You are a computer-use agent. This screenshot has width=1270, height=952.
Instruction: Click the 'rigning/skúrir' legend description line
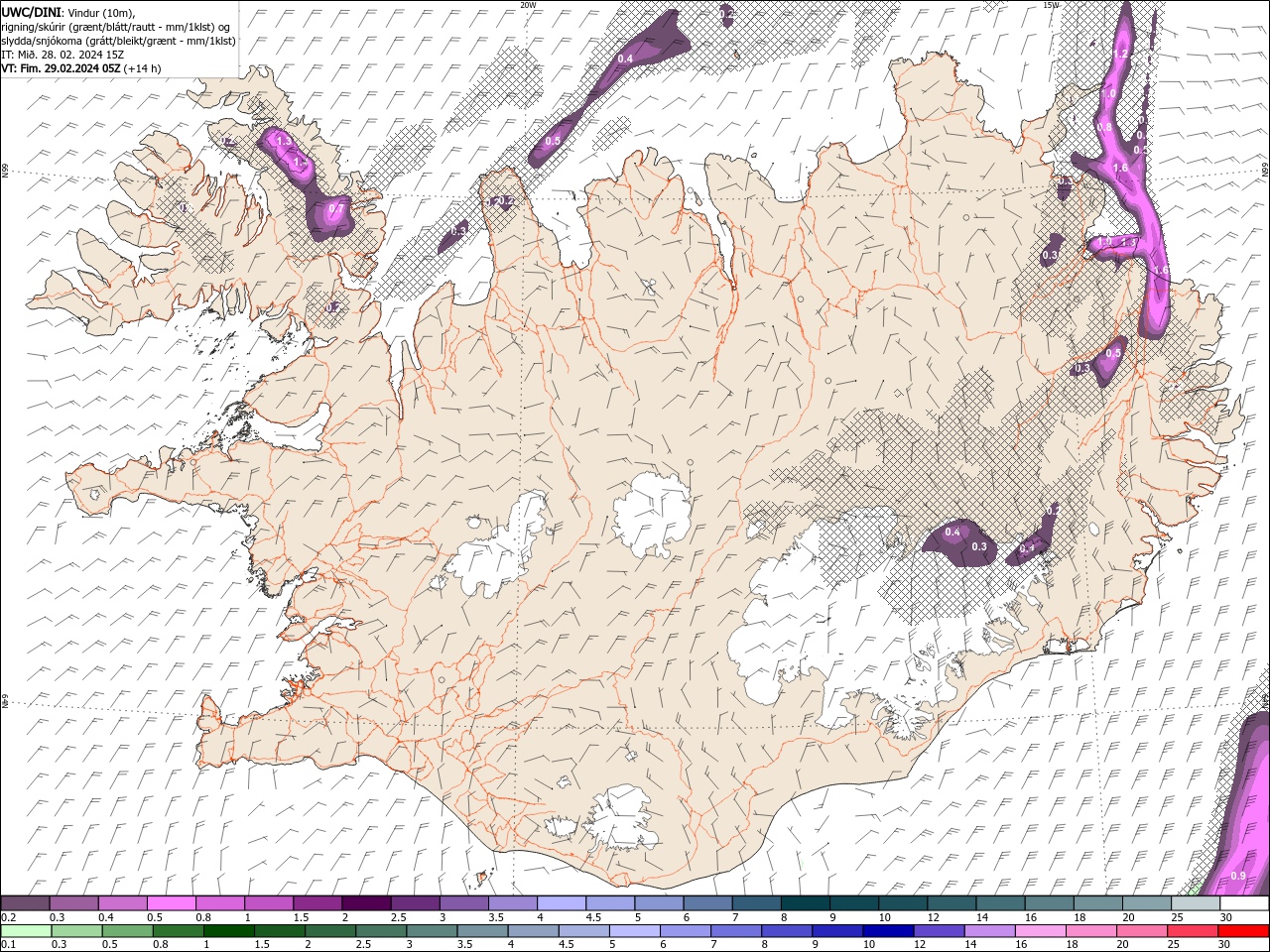[x=116, y=27]
